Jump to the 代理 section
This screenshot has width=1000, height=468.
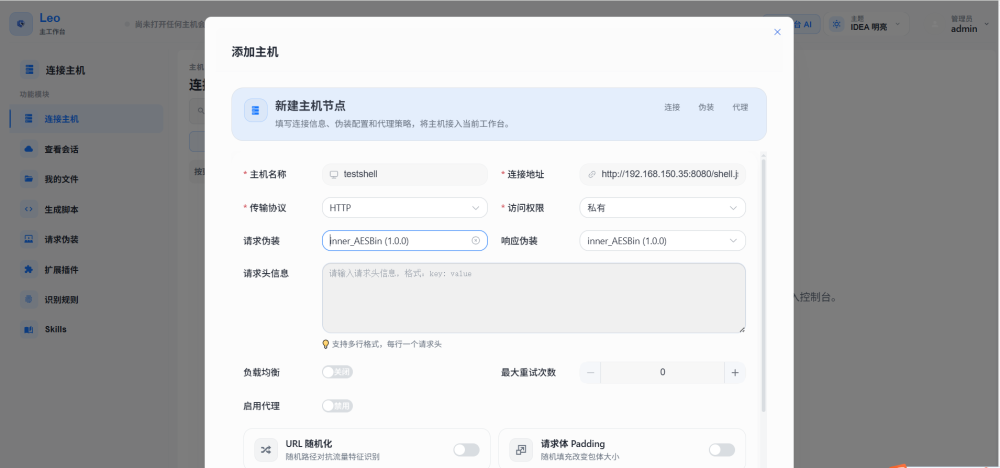740,107
